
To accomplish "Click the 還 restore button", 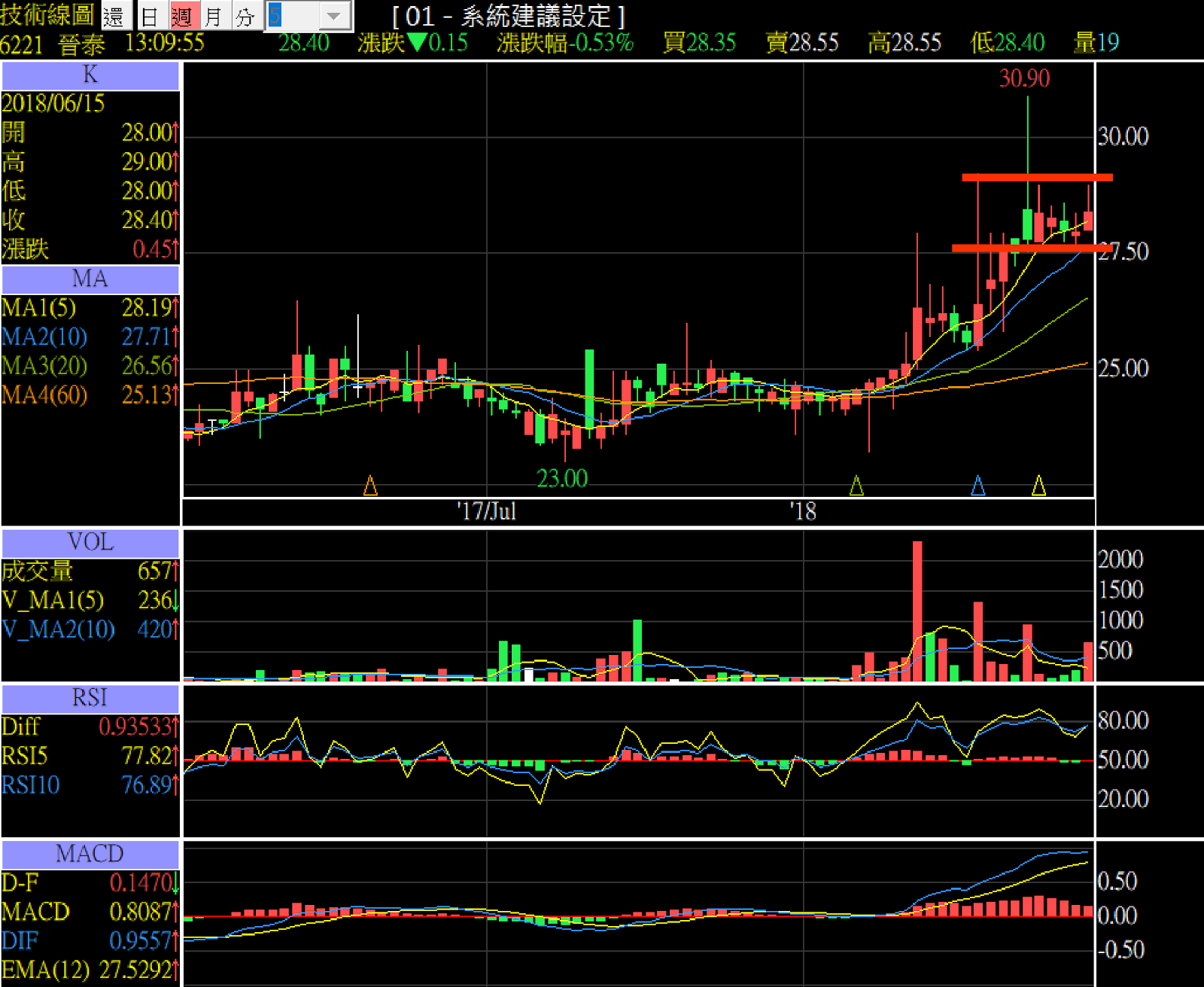I will (x=115, y=16).
